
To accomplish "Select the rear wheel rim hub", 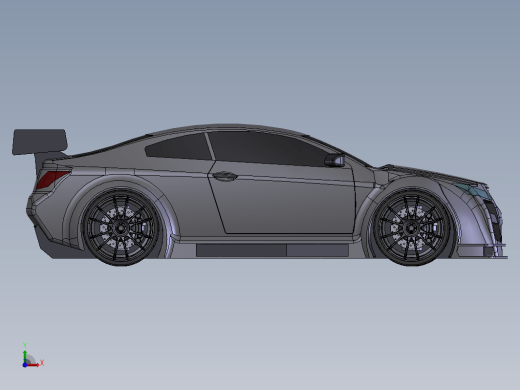I will [x=120, y=228].
